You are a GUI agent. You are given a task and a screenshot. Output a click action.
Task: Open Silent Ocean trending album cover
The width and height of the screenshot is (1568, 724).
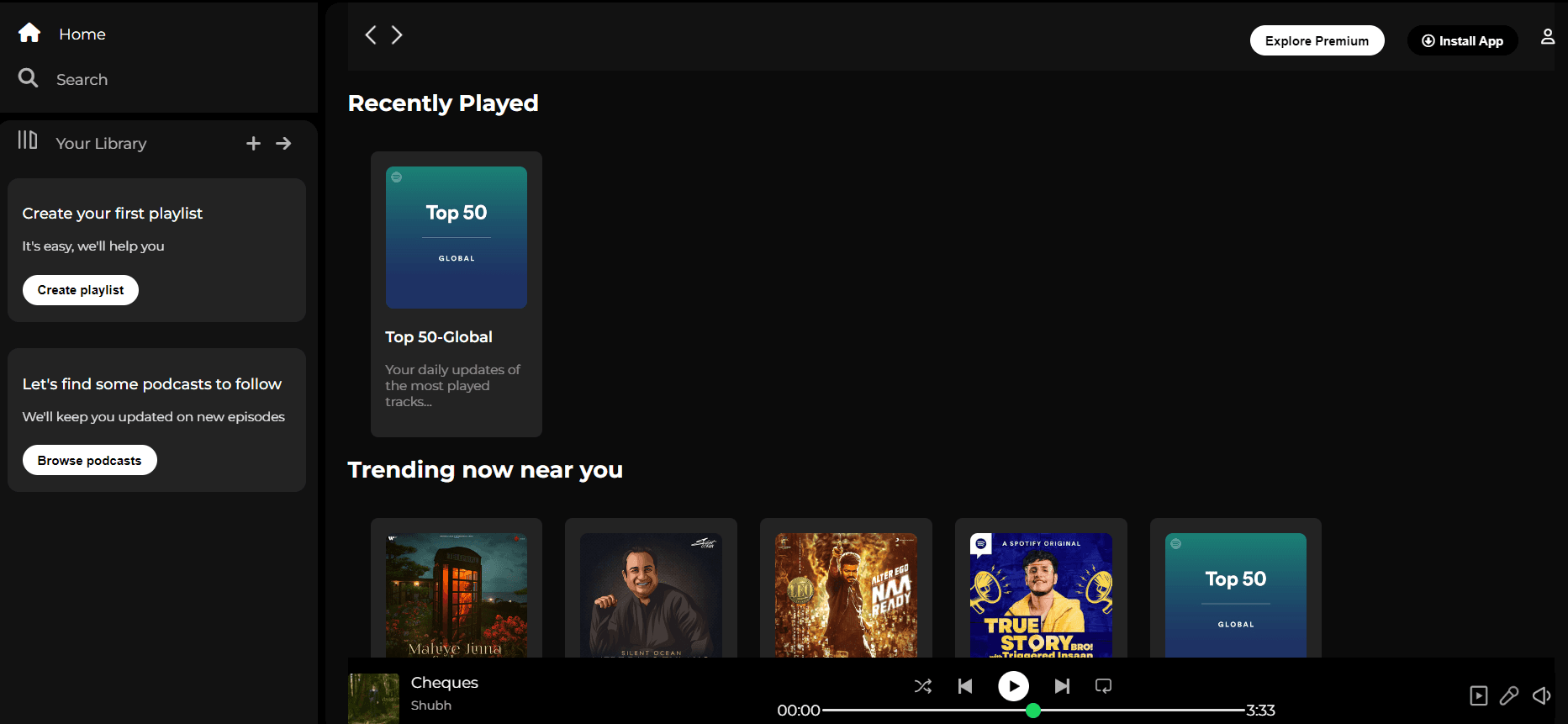[x=651, y=595]
